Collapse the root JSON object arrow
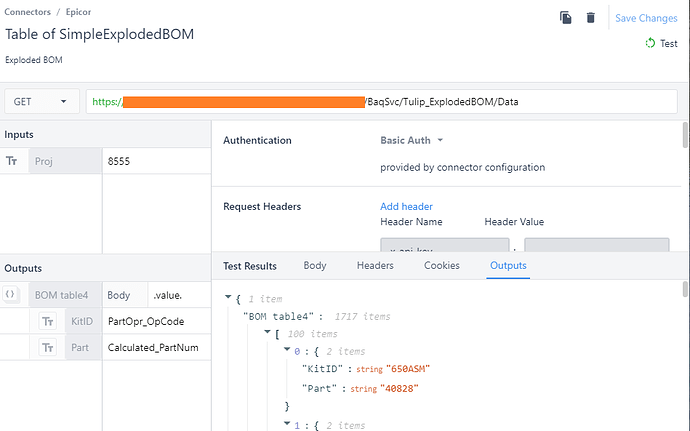 click(228, 297)
